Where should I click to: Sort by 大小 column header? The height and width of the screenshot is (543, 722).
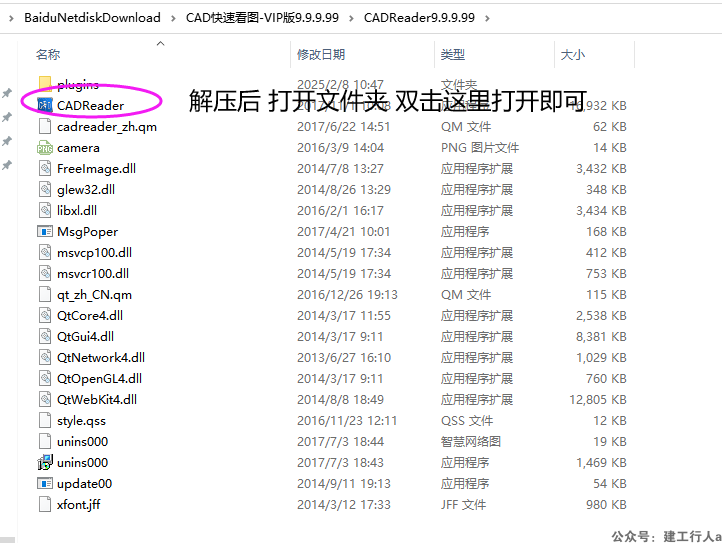(573, 54)
